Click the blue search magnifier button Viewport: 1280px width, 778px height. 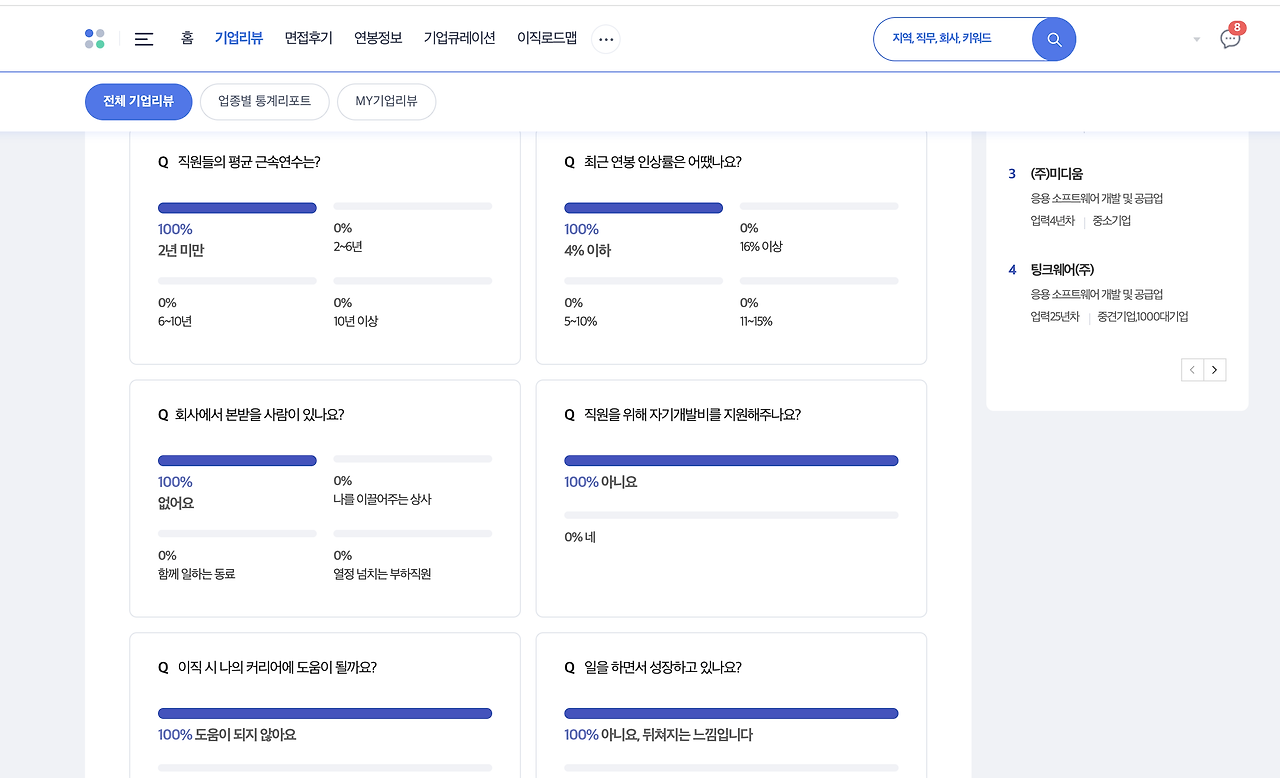[x=1054, y=39]
